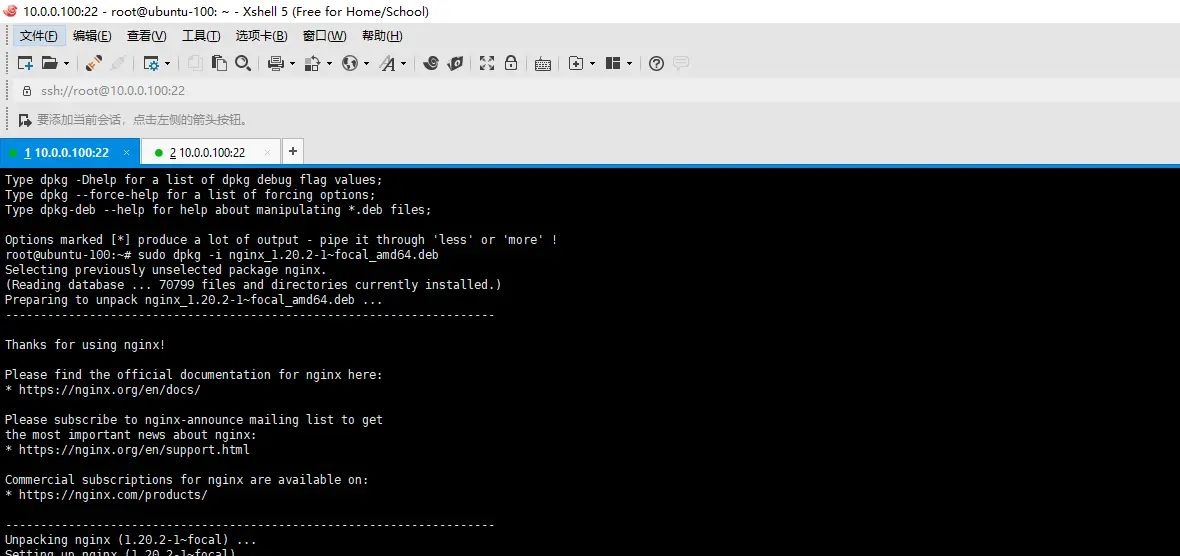Expand the Print dropdown arrow
This screenshot has width=1180, height=556.
pos(292,64)
